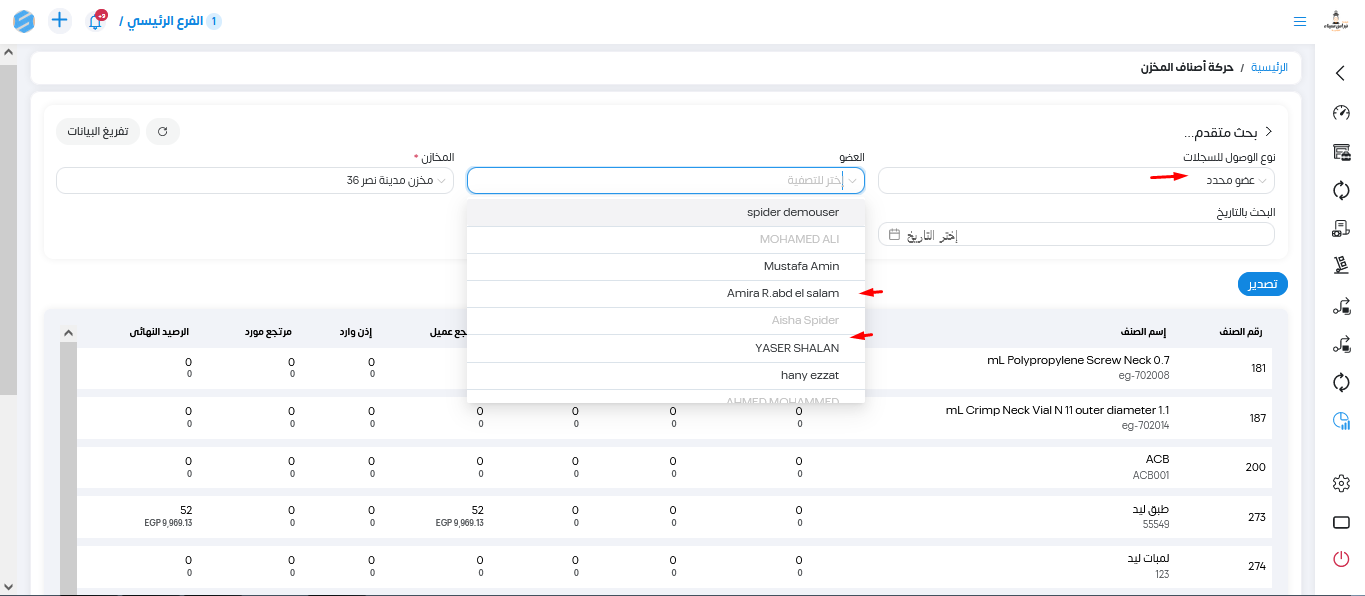The image size is (1365, 596).
Task: Open the blue reports chart sidebar icon
Action: pyautogui.click(x=1341, y=422)
